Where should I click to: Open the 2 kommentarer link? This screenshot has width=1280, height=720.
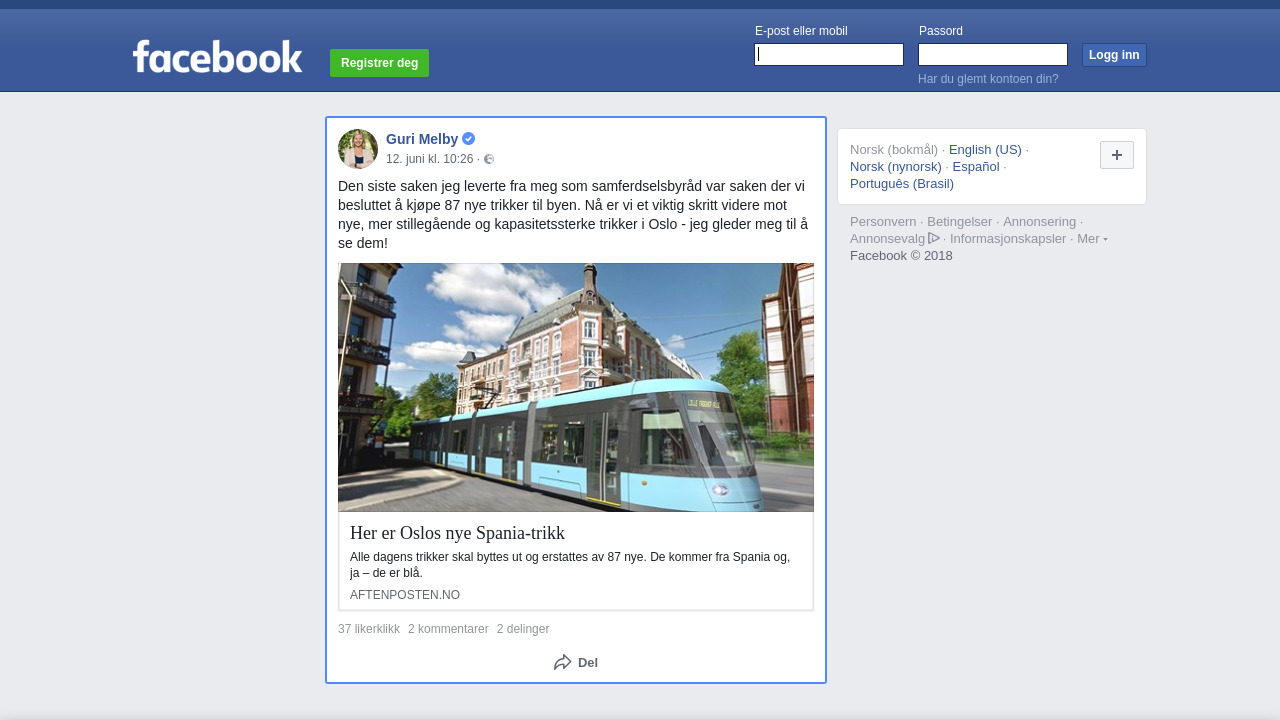[x=448, y=629]
